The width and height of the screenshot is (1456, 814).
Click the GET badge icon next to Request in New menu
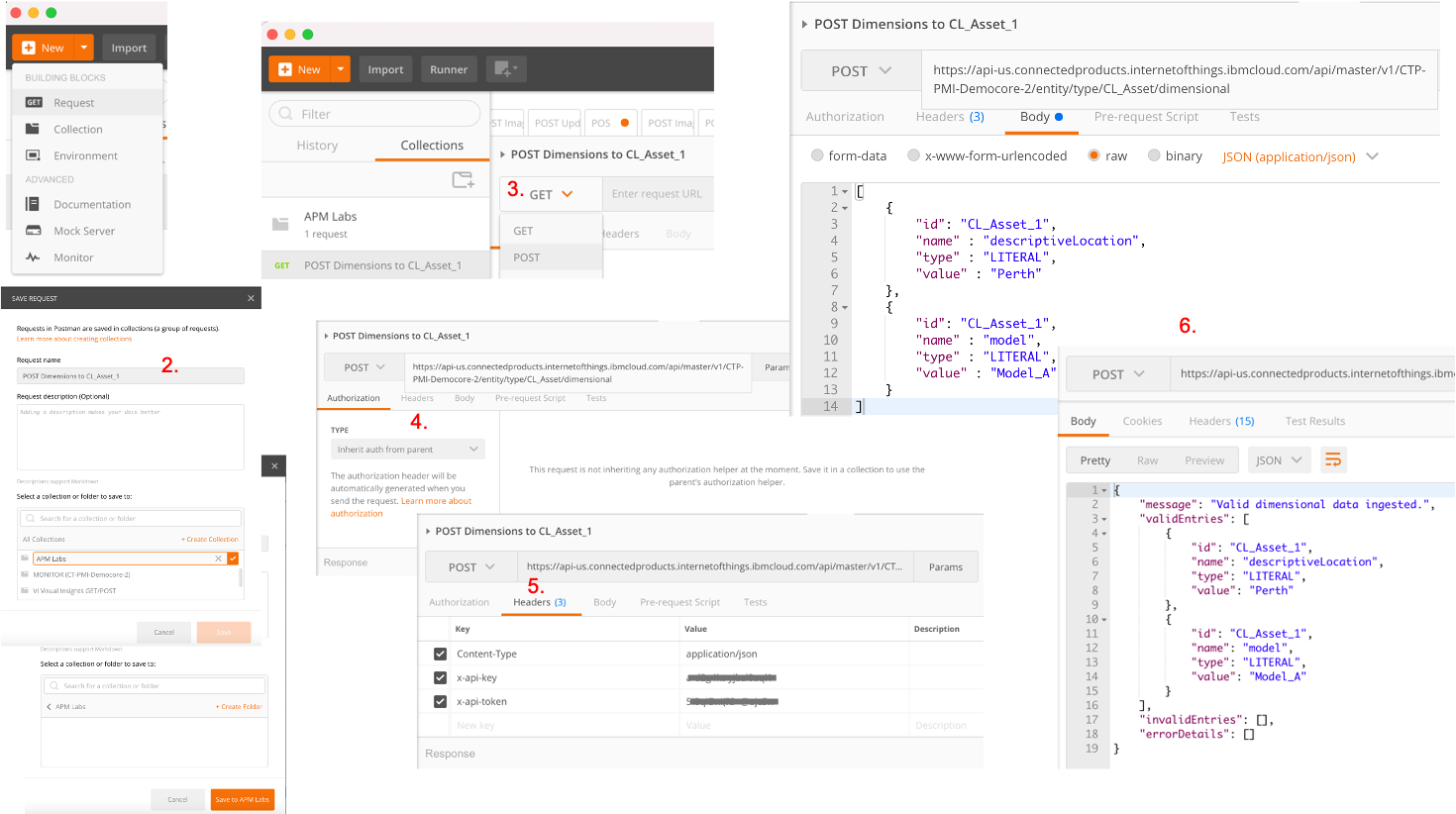tap(34, 102)
